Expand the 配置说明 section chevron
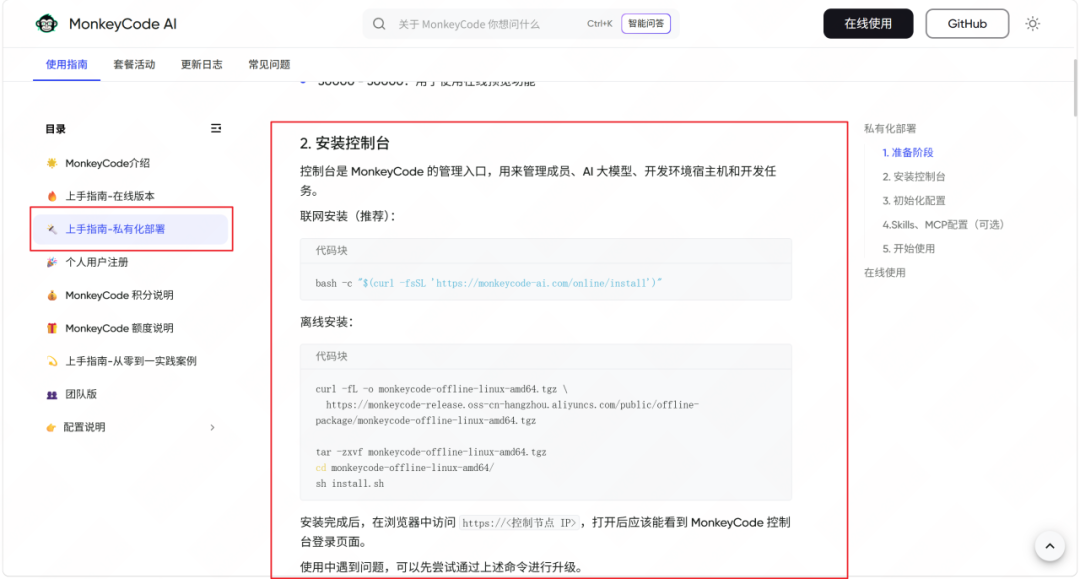Screen dimensions: 1080x579 coord(212,428)
